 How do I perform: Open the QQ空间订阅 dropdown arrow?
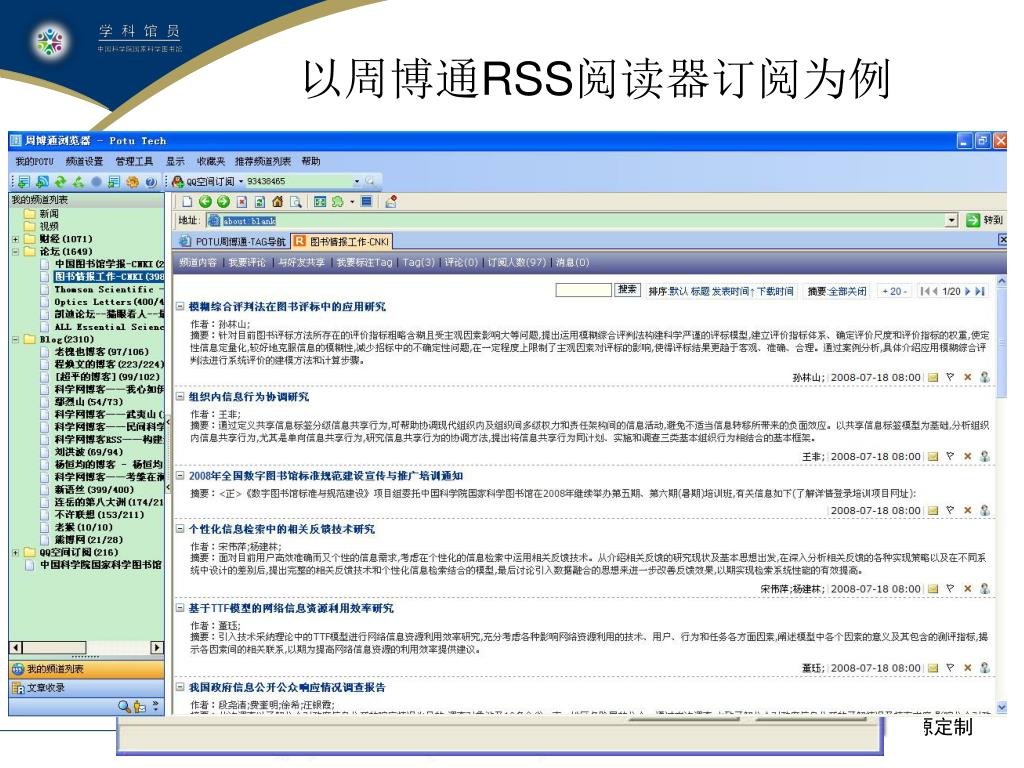(241, 182)
